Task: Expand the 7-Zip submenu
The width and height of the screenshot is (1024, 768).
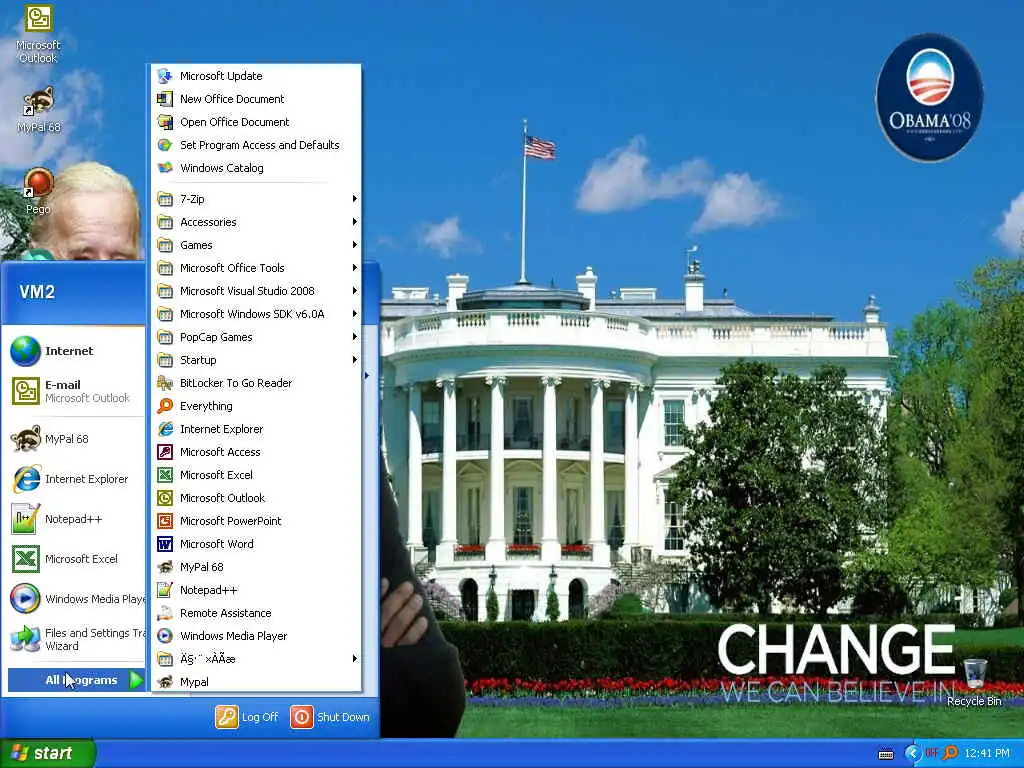Action: pos(256,199)
